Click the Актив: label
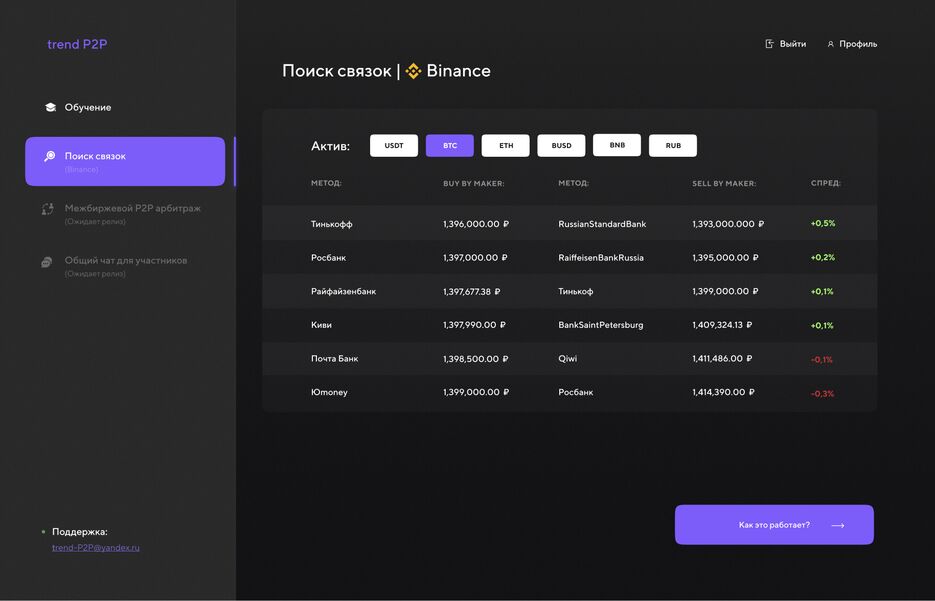Image resolution: width=935 pixels, height=601 pixels. coord(330,146)
